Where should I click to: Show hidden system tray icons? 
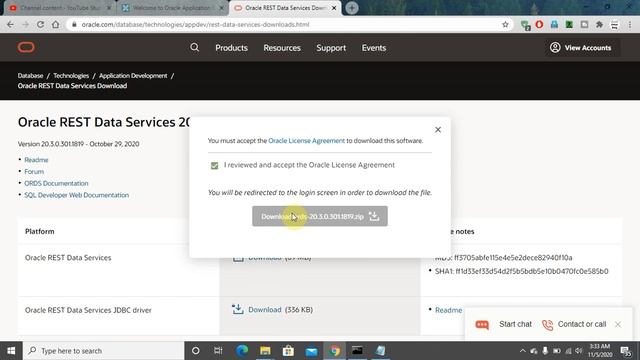(x=523, y=351)
